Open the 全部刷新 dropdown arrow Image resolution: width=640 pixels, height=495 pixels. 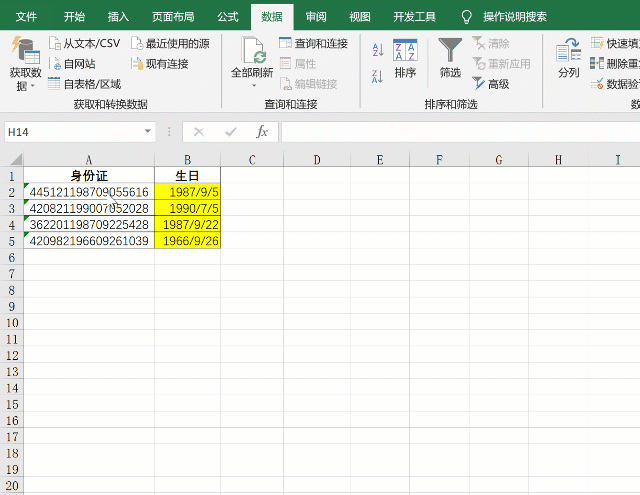tap(252, 86)
